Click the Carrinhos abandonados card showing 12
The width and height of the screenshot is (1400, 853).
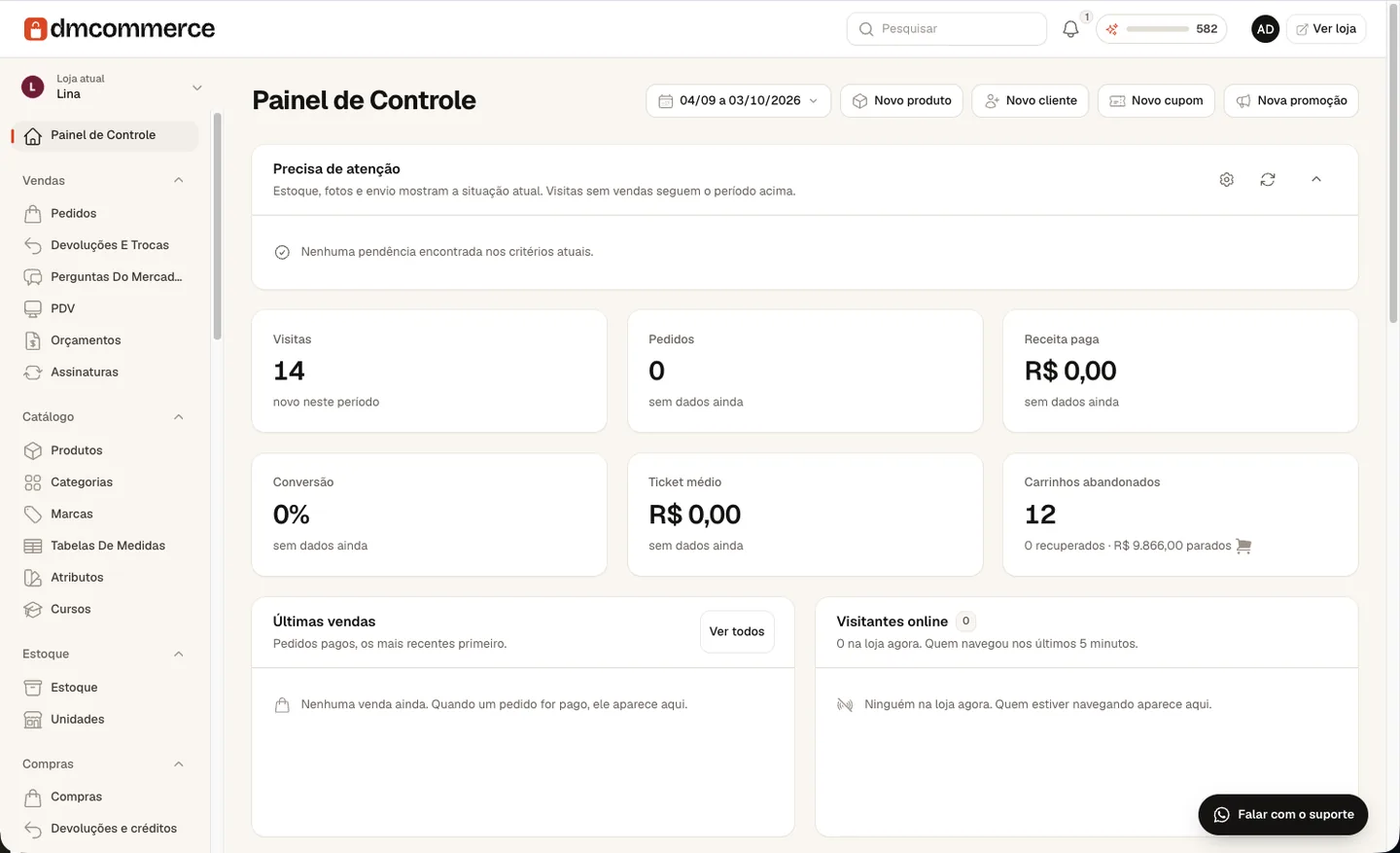tap(1180, 515)
